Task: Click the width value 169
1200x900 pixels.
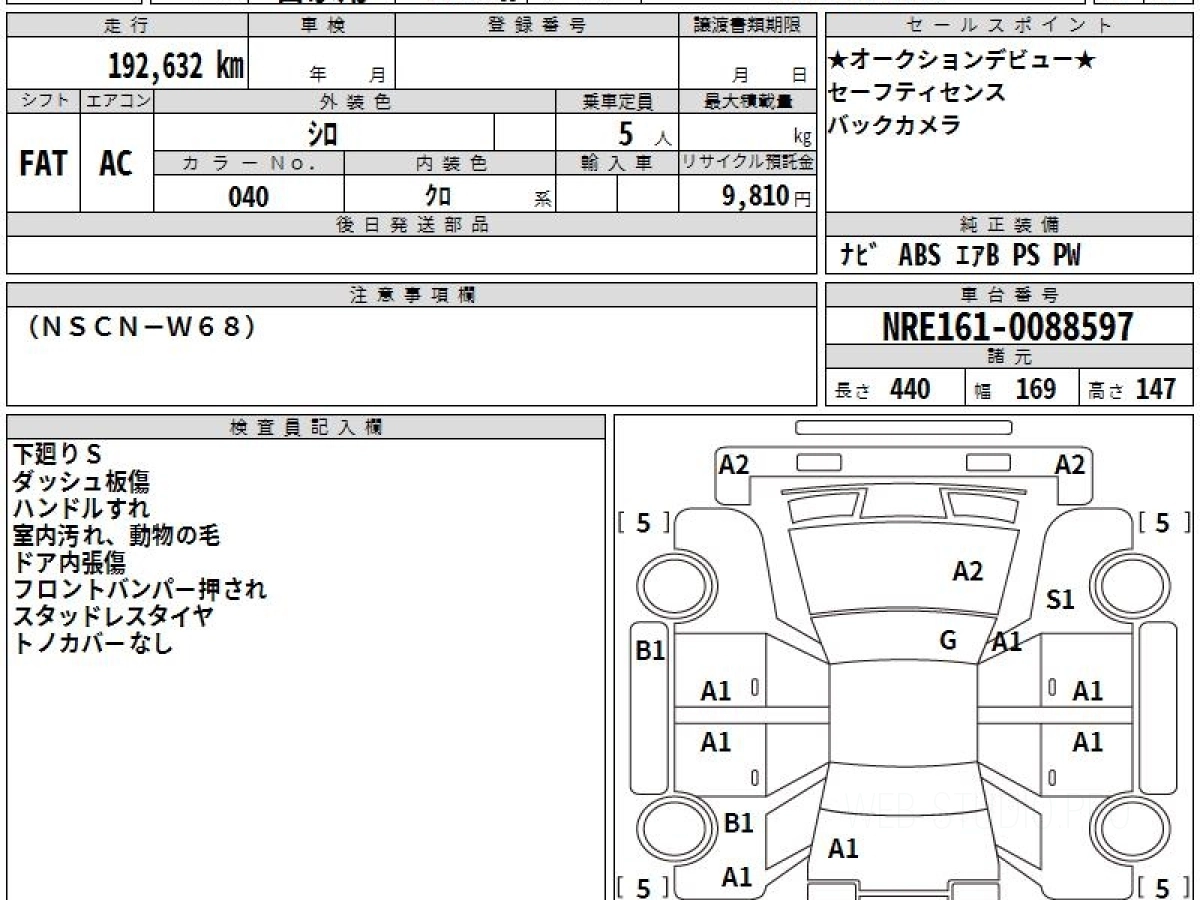Action: tap(1036, 389)
